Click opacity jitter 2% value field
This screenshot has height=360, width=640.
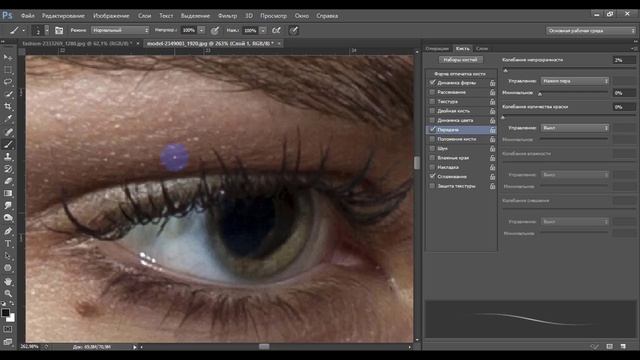click(624, 60)
